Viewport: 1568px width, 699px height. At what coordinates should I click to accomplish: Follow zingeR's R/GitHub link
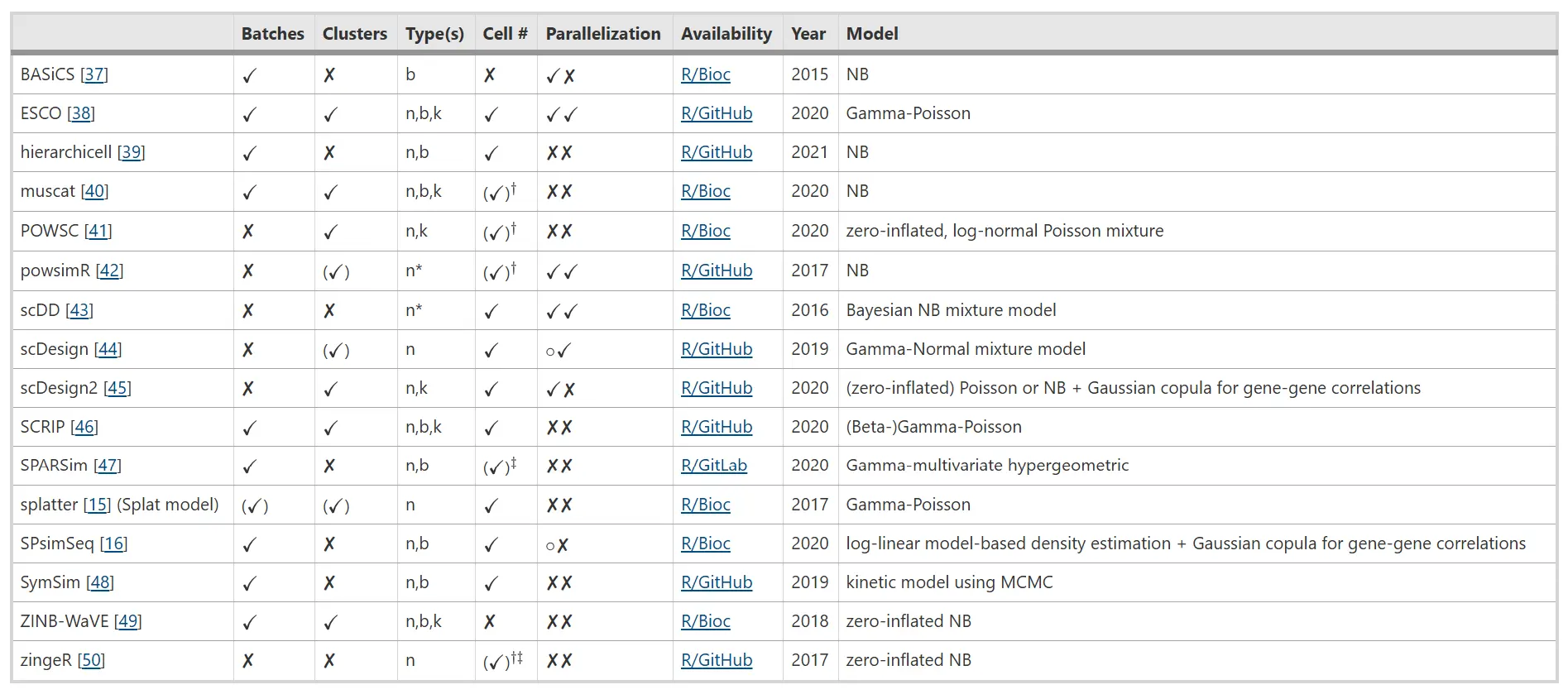[x=717, y=660]
